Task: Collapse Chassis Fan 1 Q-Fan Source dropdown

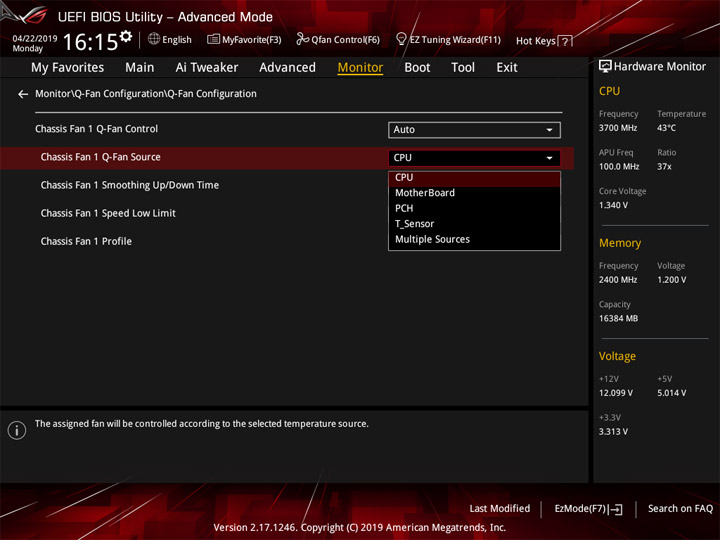Action: point(474,158)
